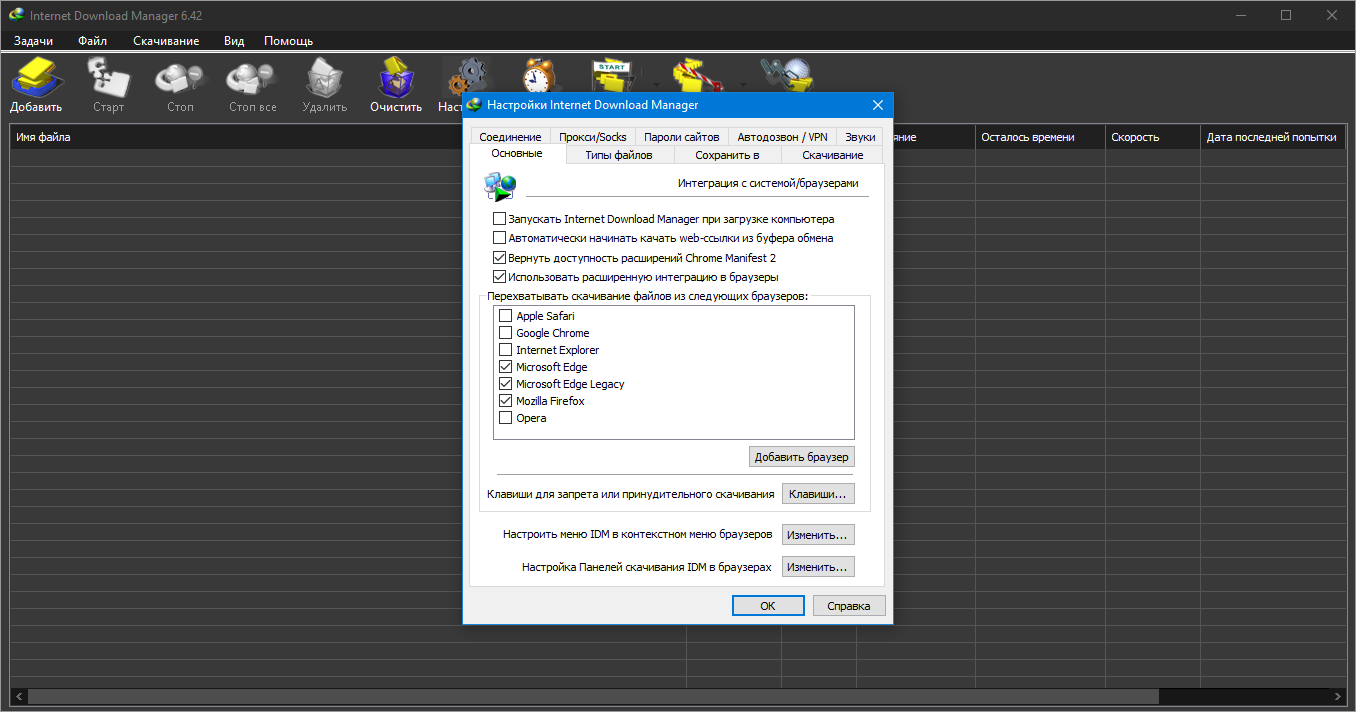Confirm settings with the OK button
This screenshot has height=712, width=1356.
pyautogui.click(x=768, y=606)
